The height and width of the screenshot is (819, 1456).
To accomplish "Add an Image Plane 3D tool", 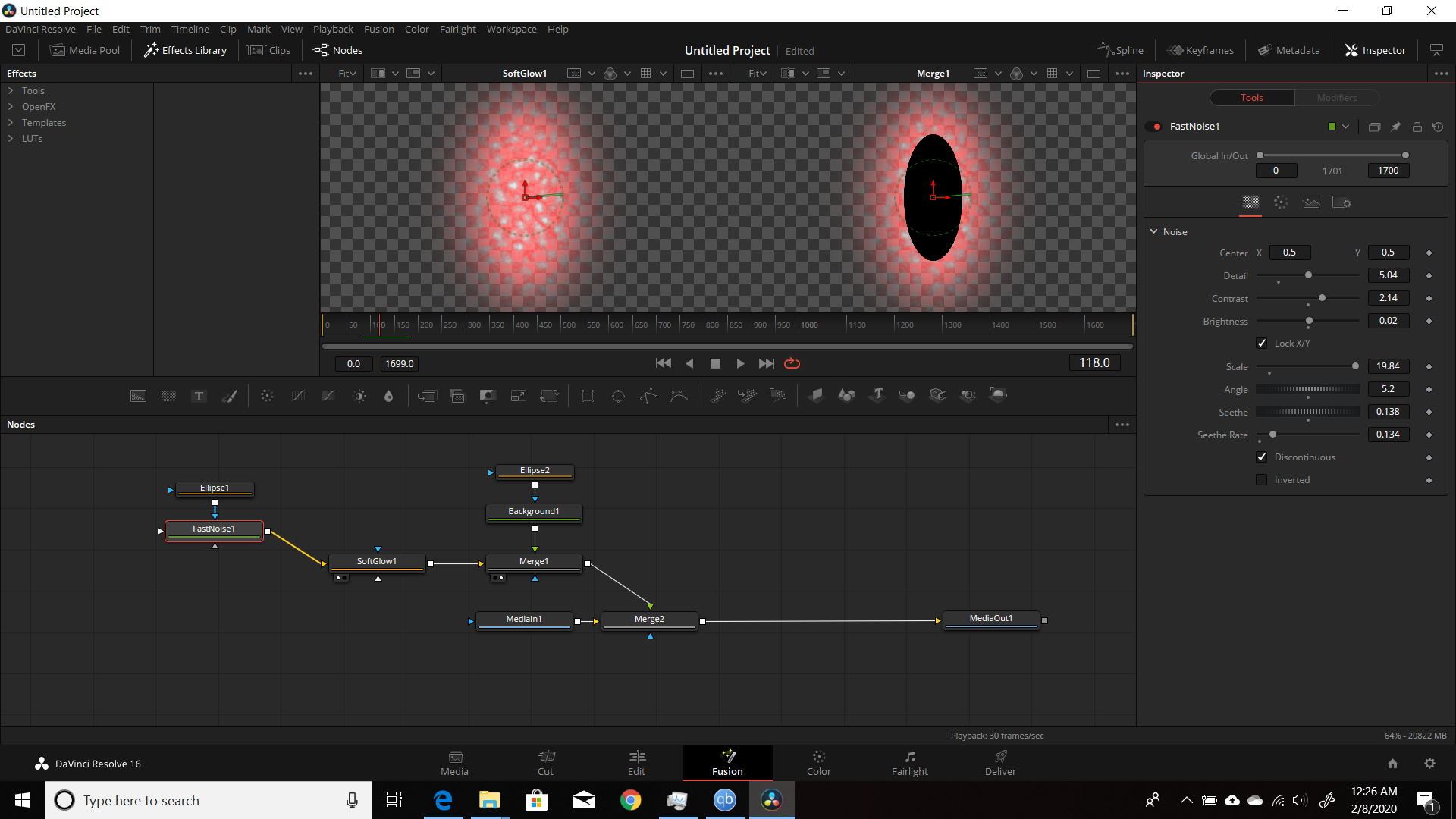I will click(x=816, y=395).
